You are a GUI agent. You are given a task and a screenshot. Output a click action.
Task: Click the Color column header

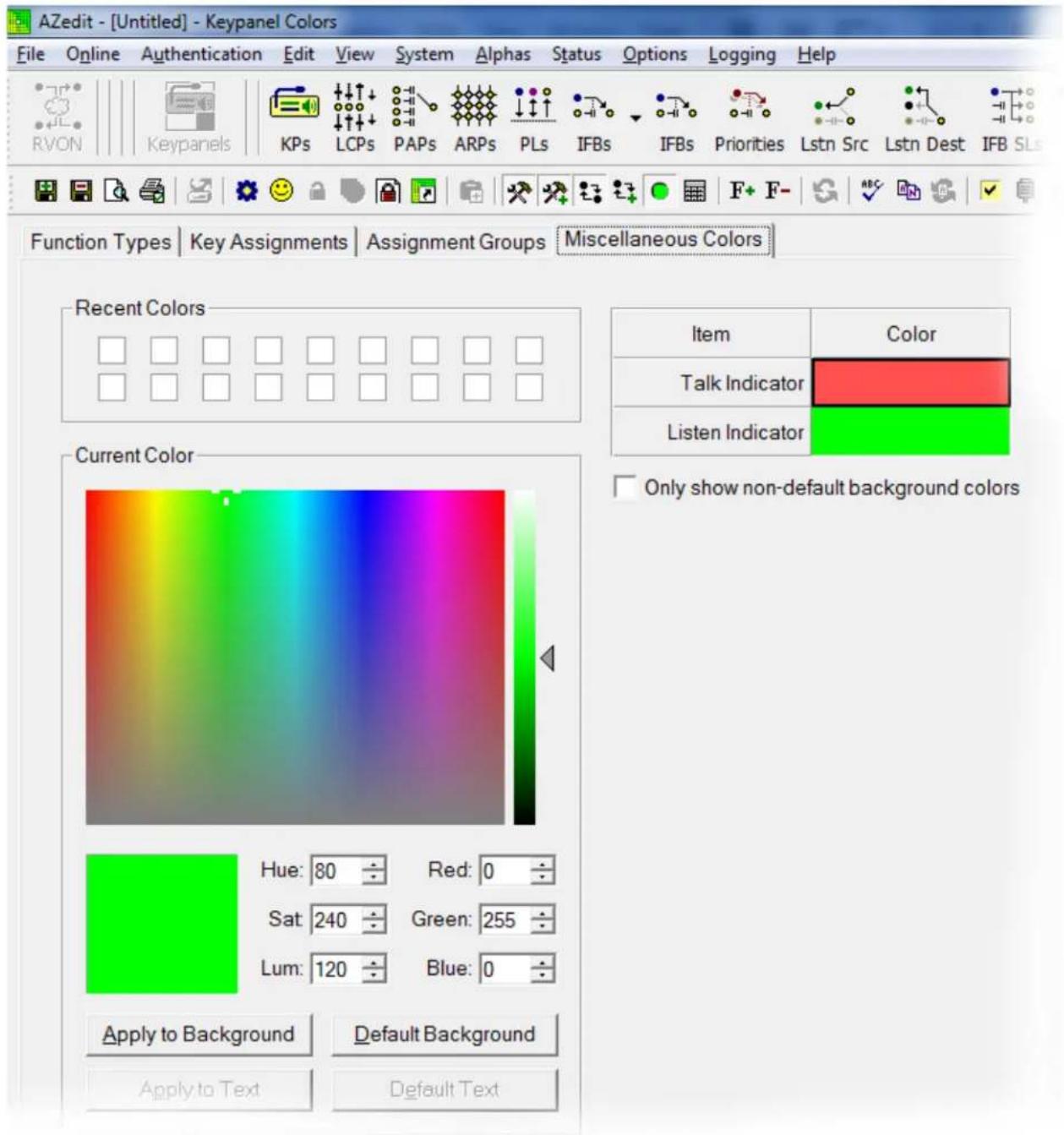click(910, 334)
